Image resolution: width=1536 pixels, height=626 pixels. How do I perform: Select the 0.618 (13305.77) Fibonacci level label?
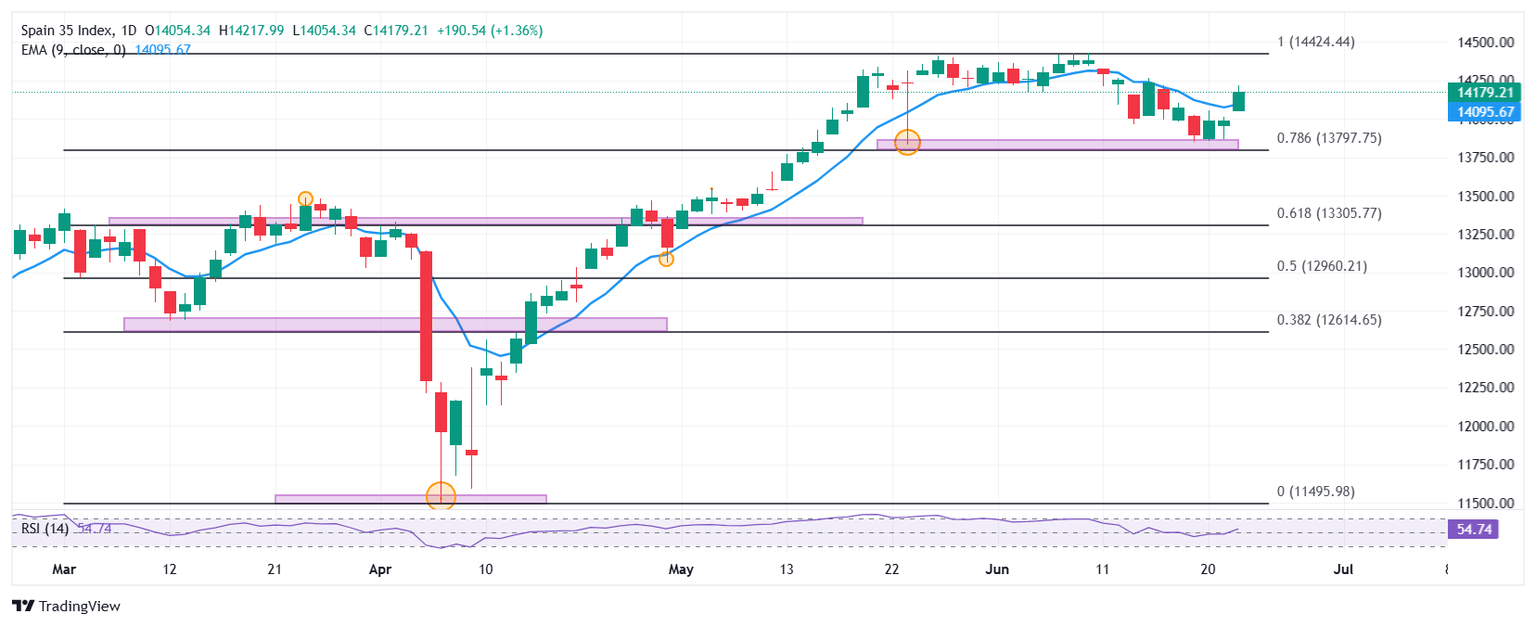point(1329,213)
